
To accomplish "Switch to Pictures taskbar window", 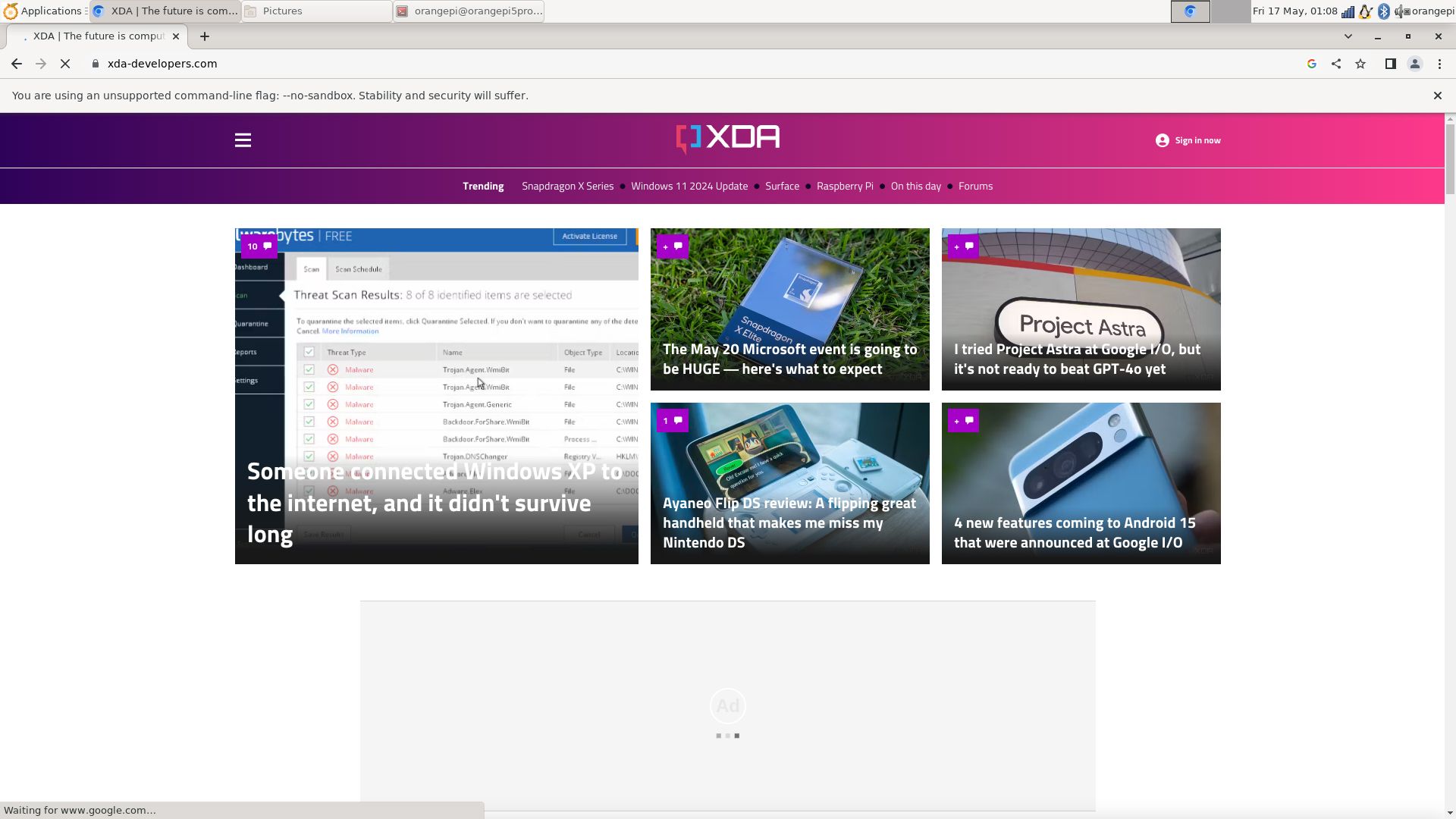I will point(317,11).
